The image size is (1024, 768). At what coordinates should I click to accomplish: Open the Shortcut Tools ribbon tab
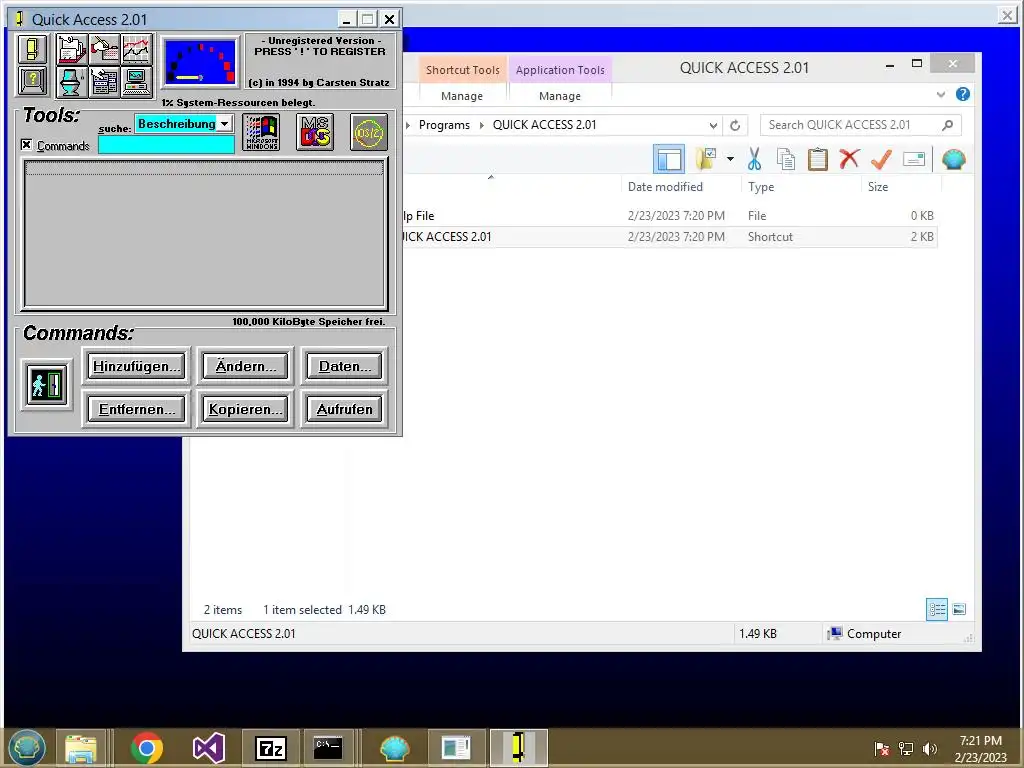(x=462, y=70)
